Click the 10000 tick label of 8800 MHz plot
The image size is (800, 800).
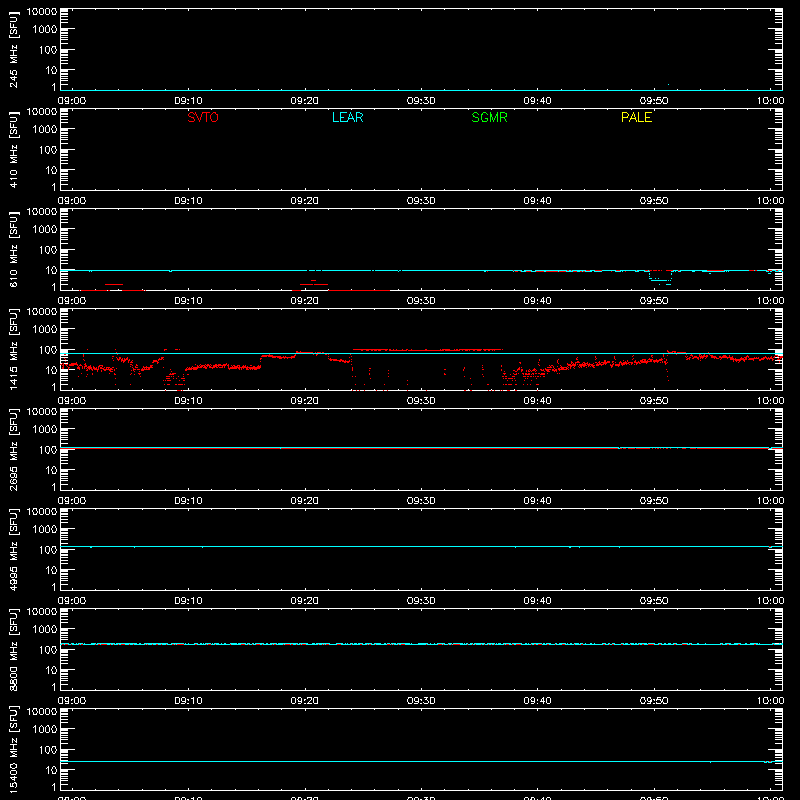pos(42,611)
